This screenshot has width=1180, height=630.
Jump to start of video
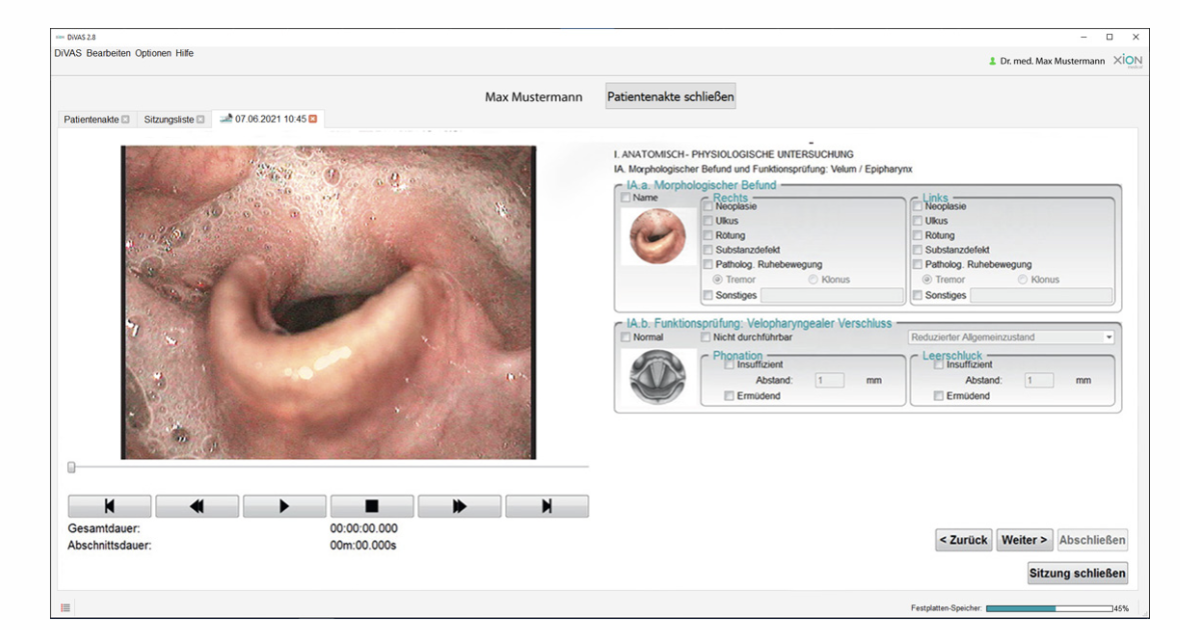tap(109, 507)
